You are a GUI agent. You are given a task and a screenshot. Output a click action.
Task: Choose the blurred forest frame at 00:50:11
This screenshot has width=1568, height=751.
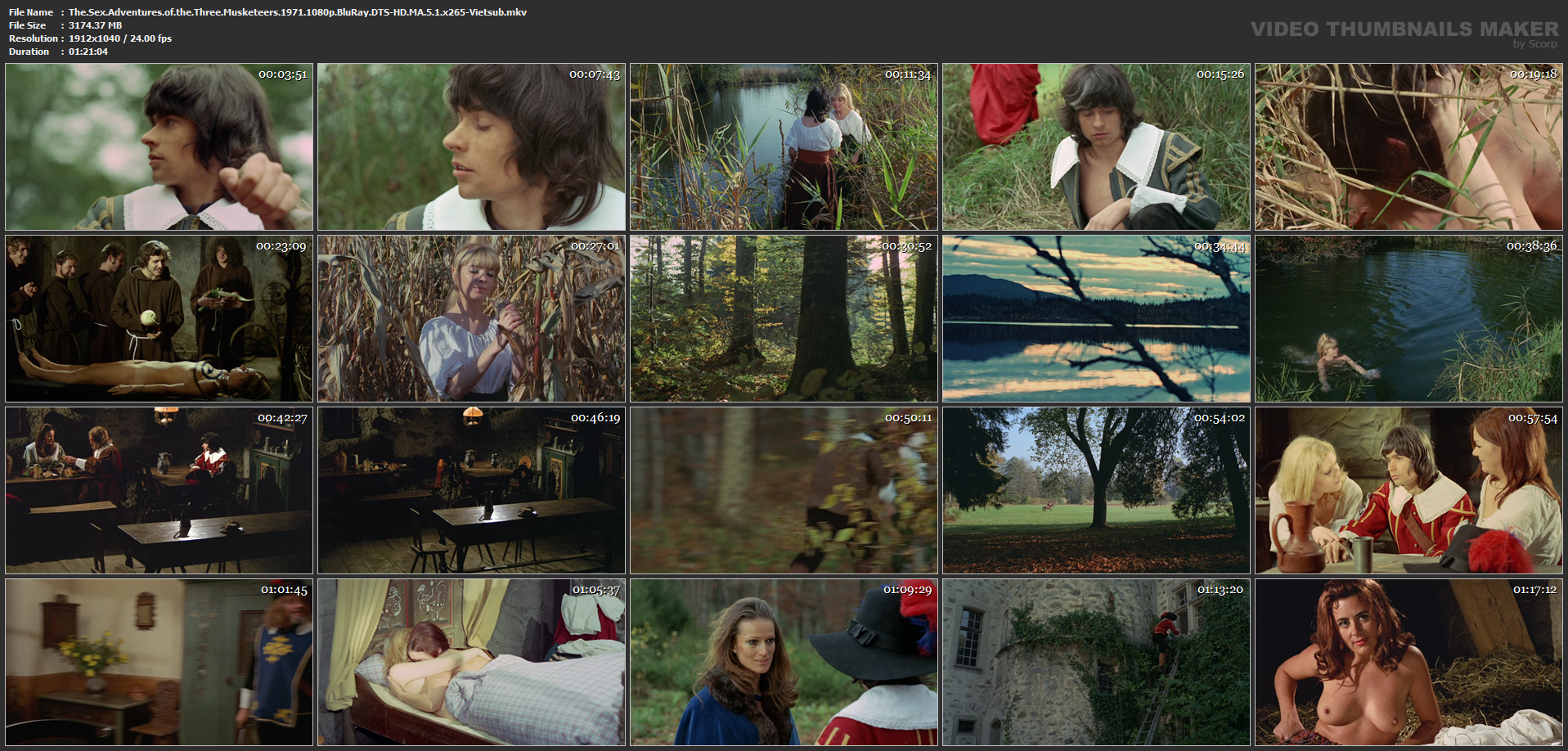(784, 491)
